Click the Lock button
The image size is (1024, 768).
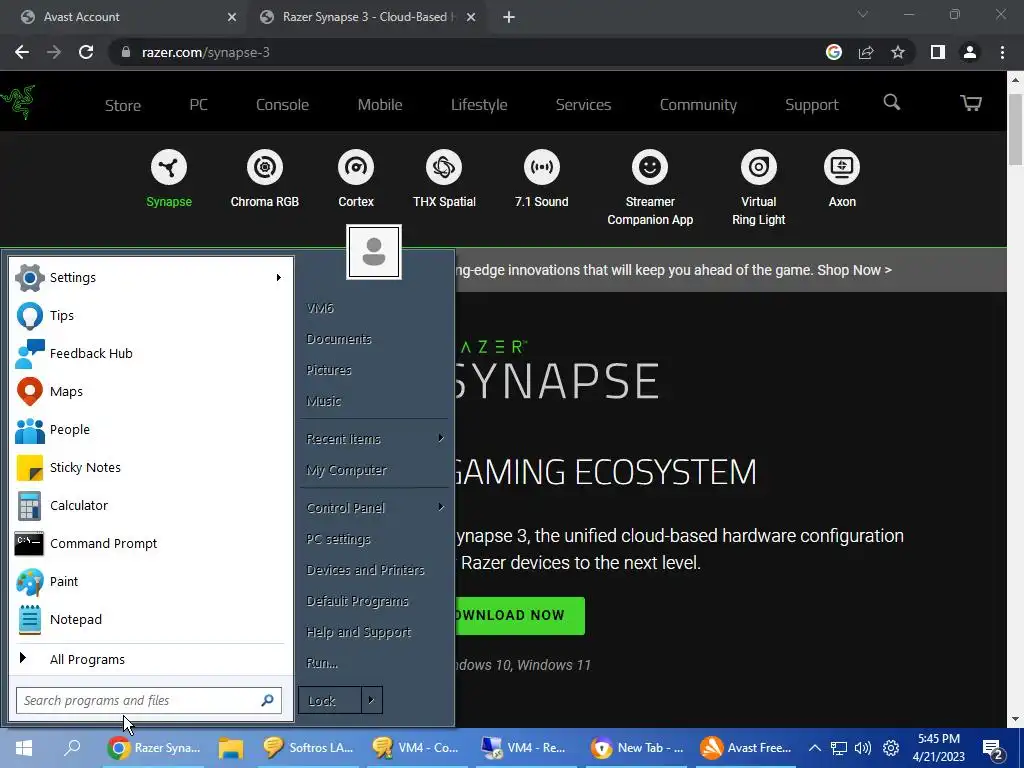(x=330, y=700)
